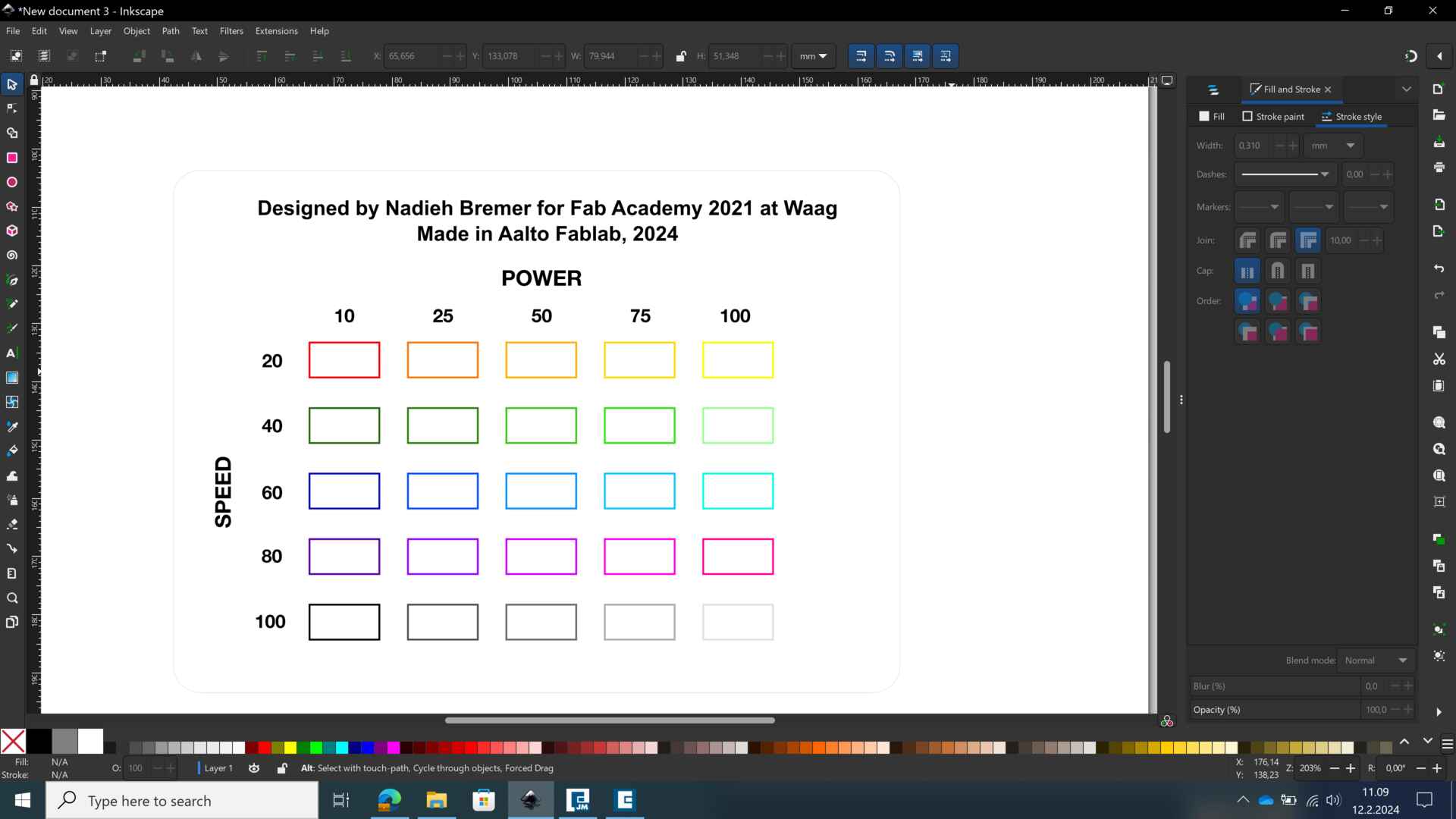The image size is (1456, 819).
Task: Select the Bezier/Pen tool
Action: pos(12,279)
